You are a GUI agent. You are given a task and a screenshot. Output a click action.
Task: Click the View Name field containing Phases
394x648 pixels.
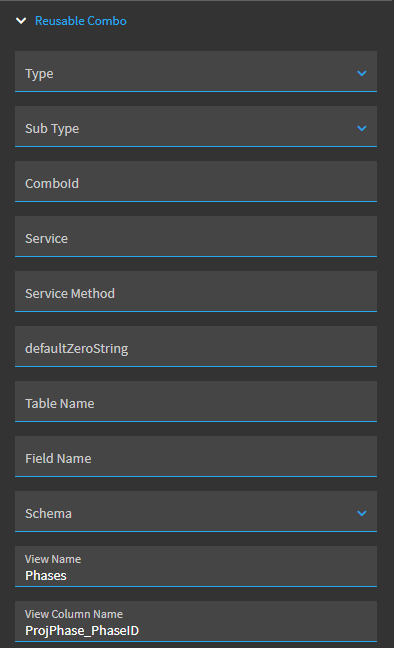(x=196, y=566)
